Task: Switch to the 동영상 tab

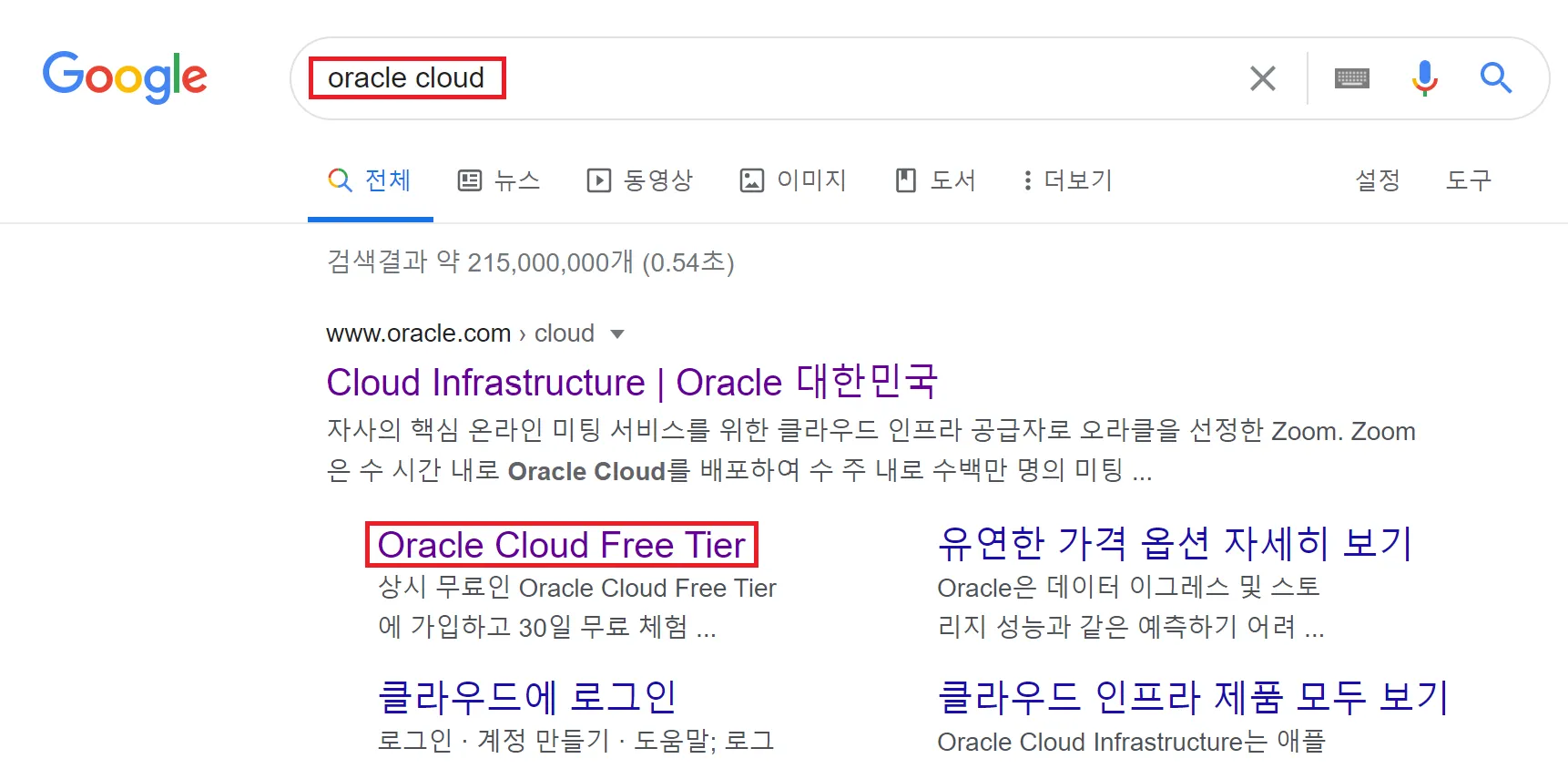Action: pyautogui.click(x=640, y=180)
